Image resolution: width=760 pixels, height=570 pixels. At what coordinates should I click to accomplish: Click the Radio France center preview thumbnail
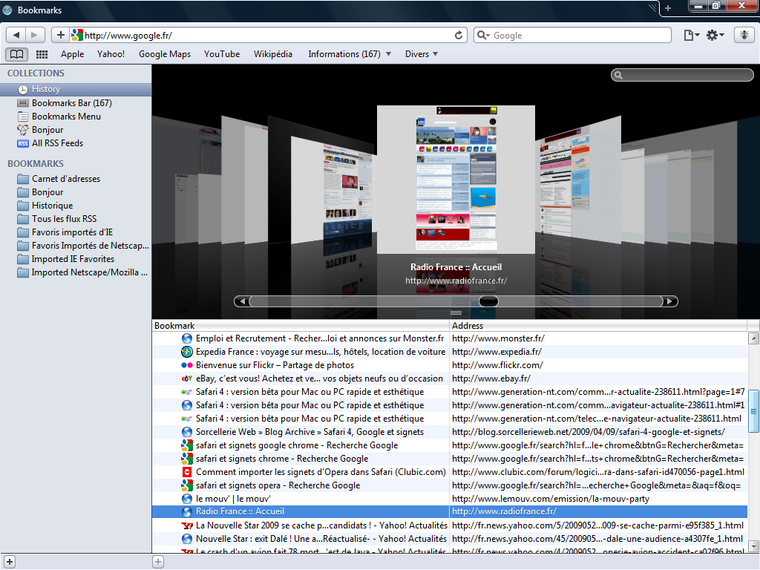456,179
